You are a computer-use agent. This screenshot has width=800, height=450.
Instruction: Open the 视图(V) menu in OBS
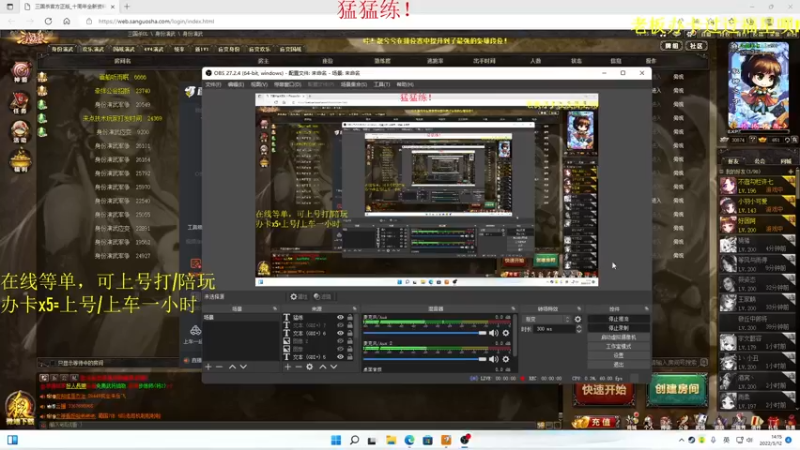pyautogui.click(x=259, y=84)
